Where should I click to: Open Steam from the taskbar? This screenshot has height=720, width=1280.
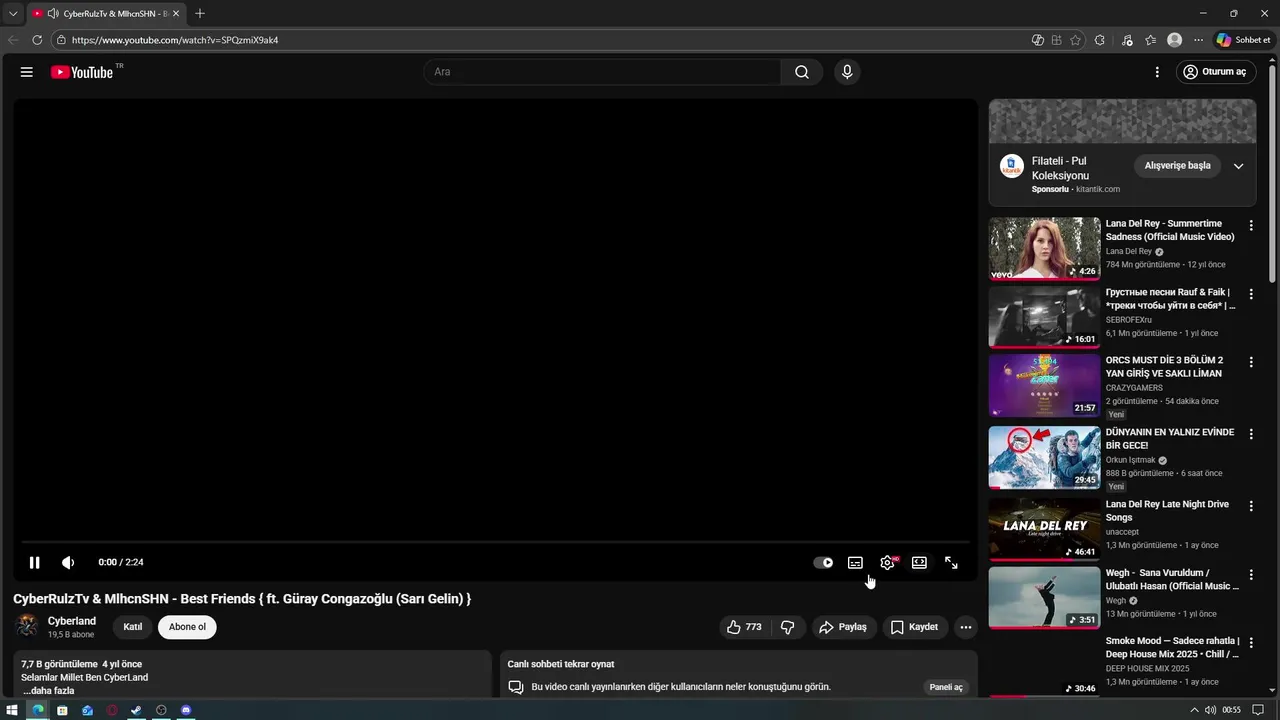click(x=136, y=710)
